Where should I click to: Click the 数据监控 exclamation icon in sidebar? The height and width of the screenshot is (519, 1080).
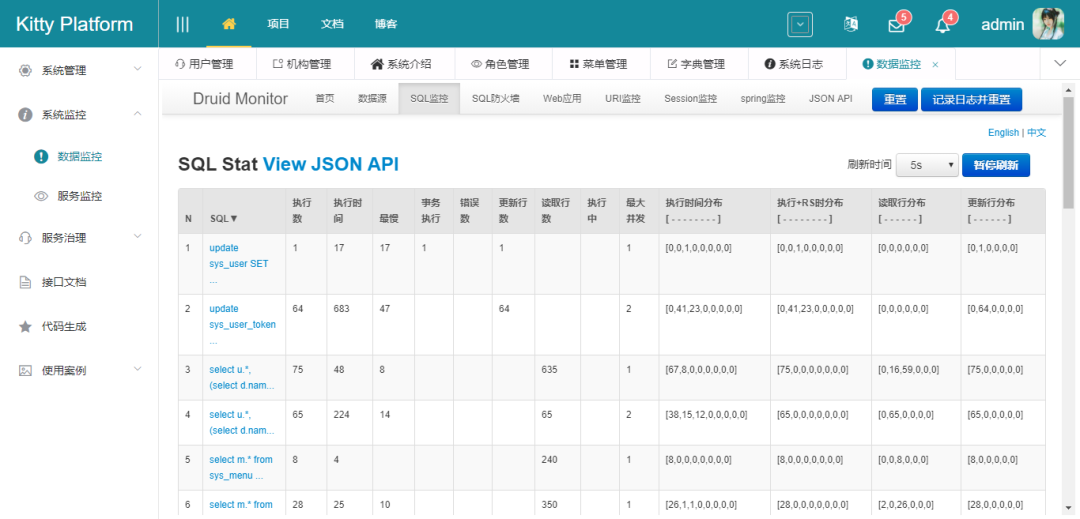click(x=41, y=157)
